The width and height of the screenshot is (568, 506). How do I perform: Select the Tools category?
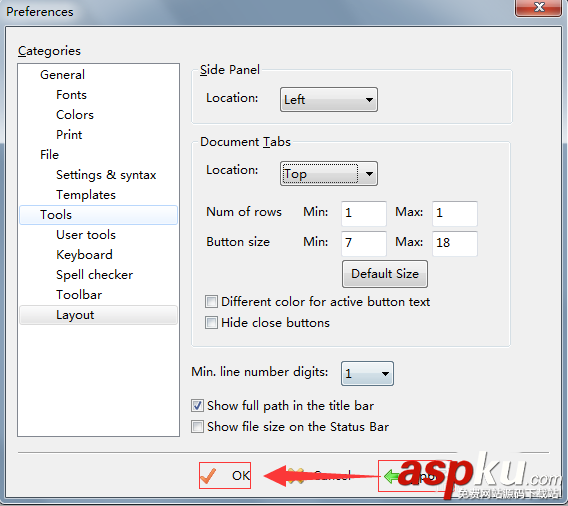tap(99, 215)
